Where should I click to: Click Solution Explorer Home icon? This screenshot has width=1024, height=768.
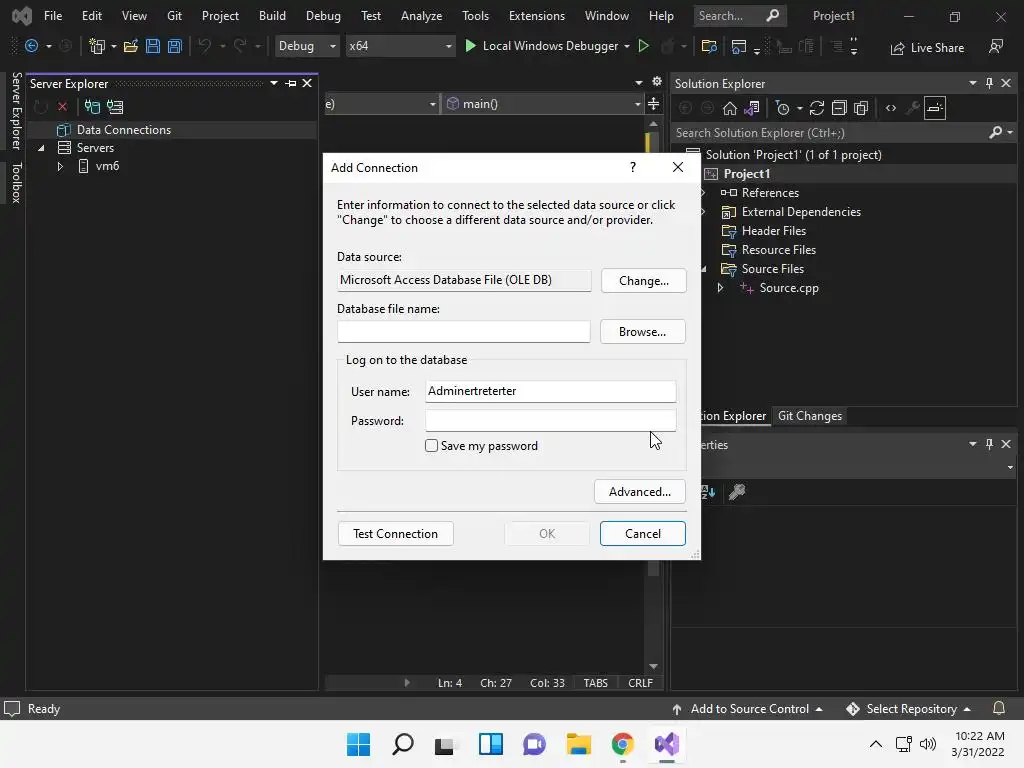(x=729, y=108)
